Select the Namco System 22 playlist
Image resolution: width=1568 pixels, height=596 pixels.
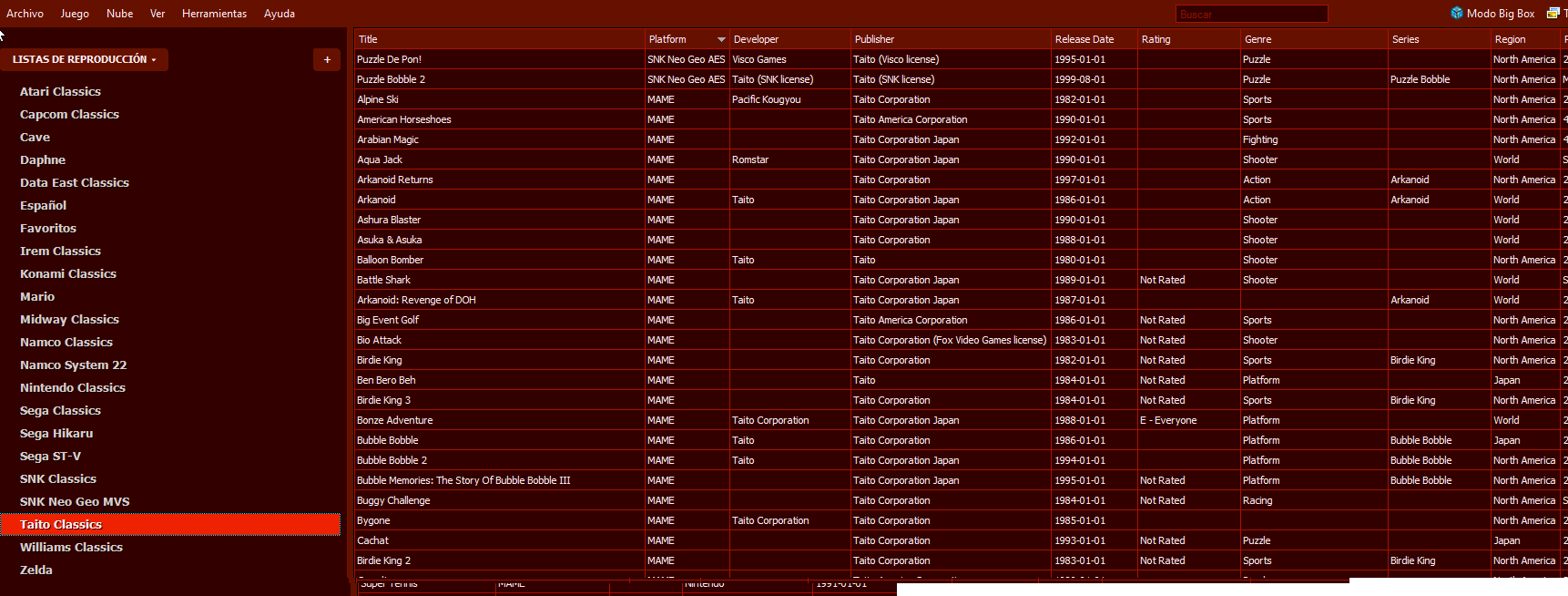tap(170, 365)
